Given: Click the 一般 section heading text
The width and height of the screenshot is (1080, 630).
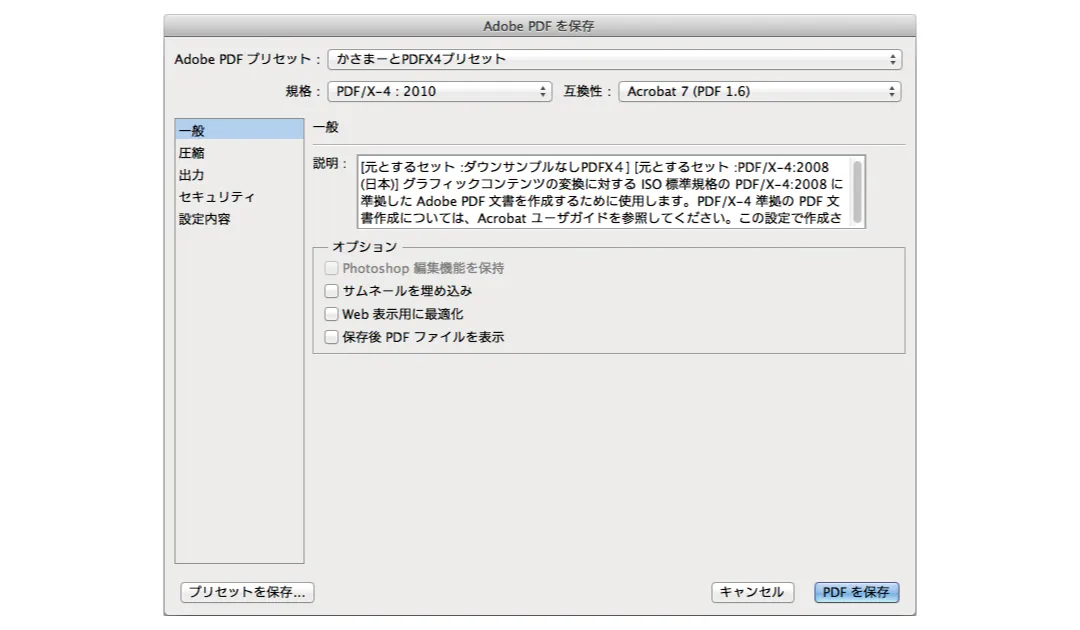Looking at the screenshot, I should tap(326, 127).
